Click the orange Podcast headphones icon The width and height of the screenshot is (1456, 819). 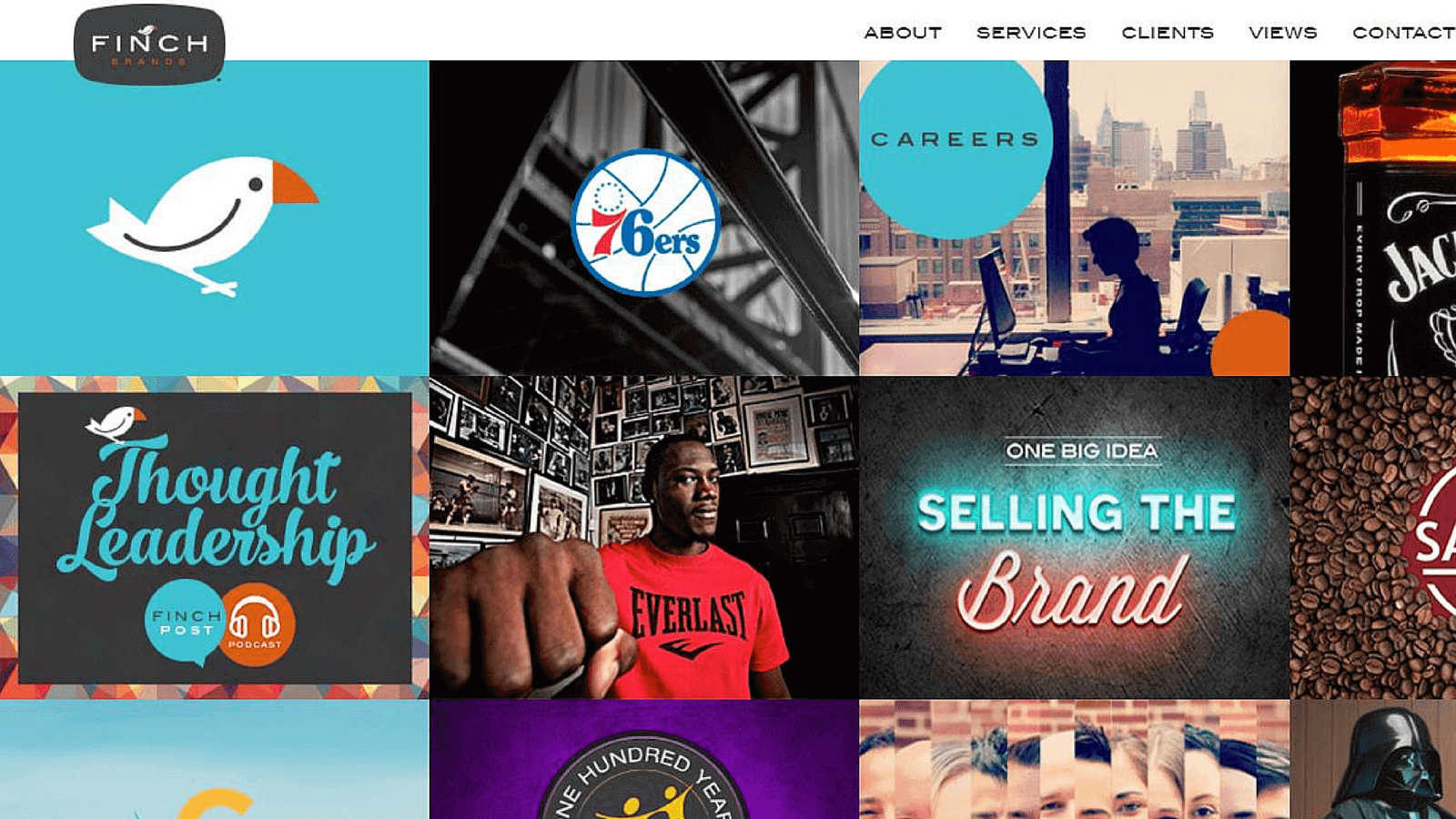pos(258,624)
